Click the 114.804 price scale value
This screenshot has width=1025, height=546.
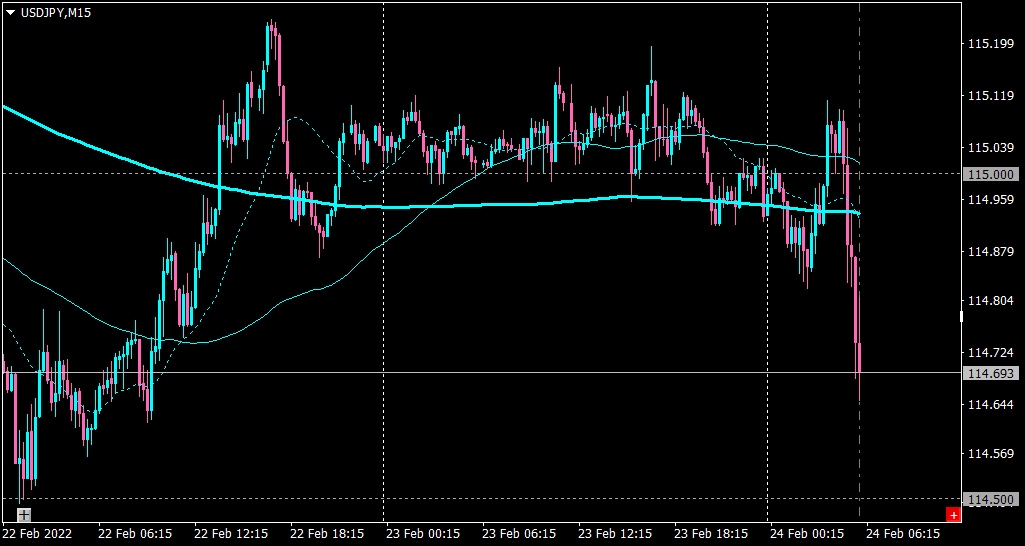tap(990, 301)
